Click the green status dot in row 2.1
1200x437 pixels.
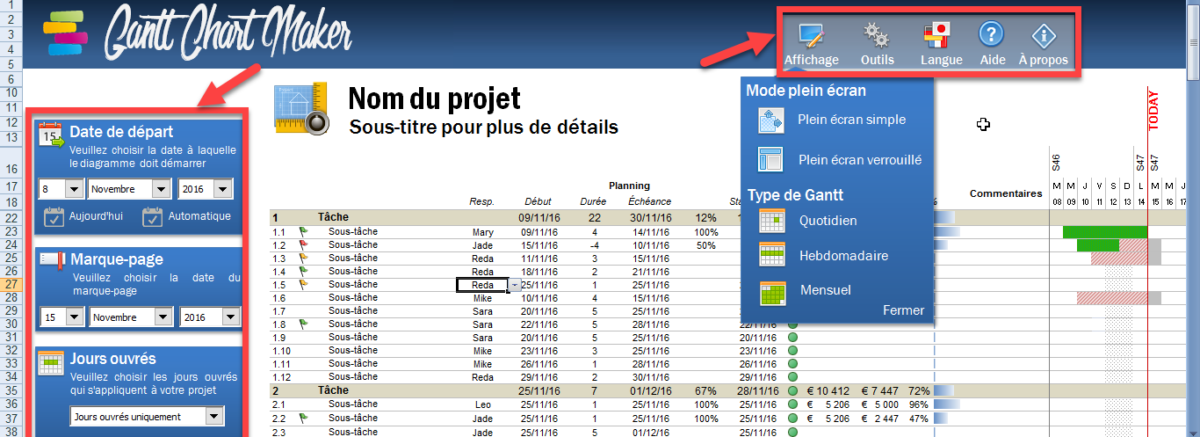[x=793, y=403]
